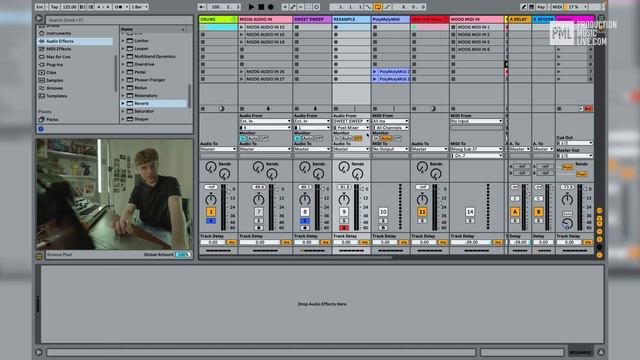Set MOOG AUDIO IN monitor to In

coord(243,138)
